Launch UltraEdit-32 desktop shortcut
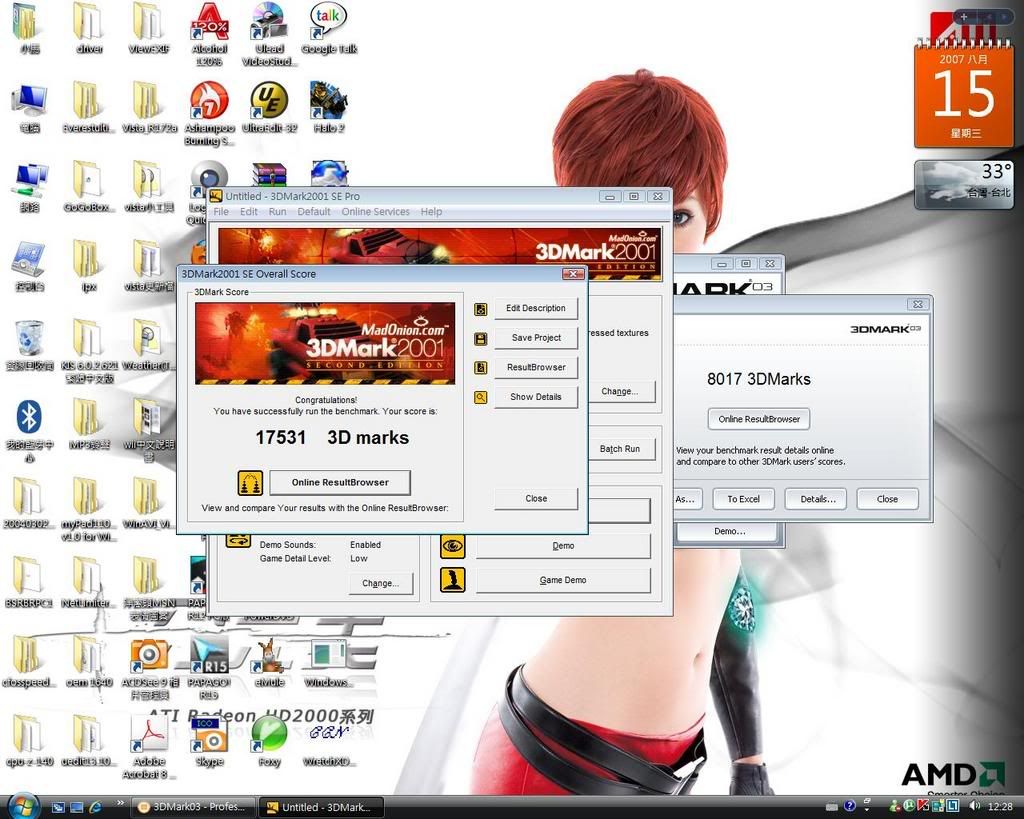 [269, 107]
